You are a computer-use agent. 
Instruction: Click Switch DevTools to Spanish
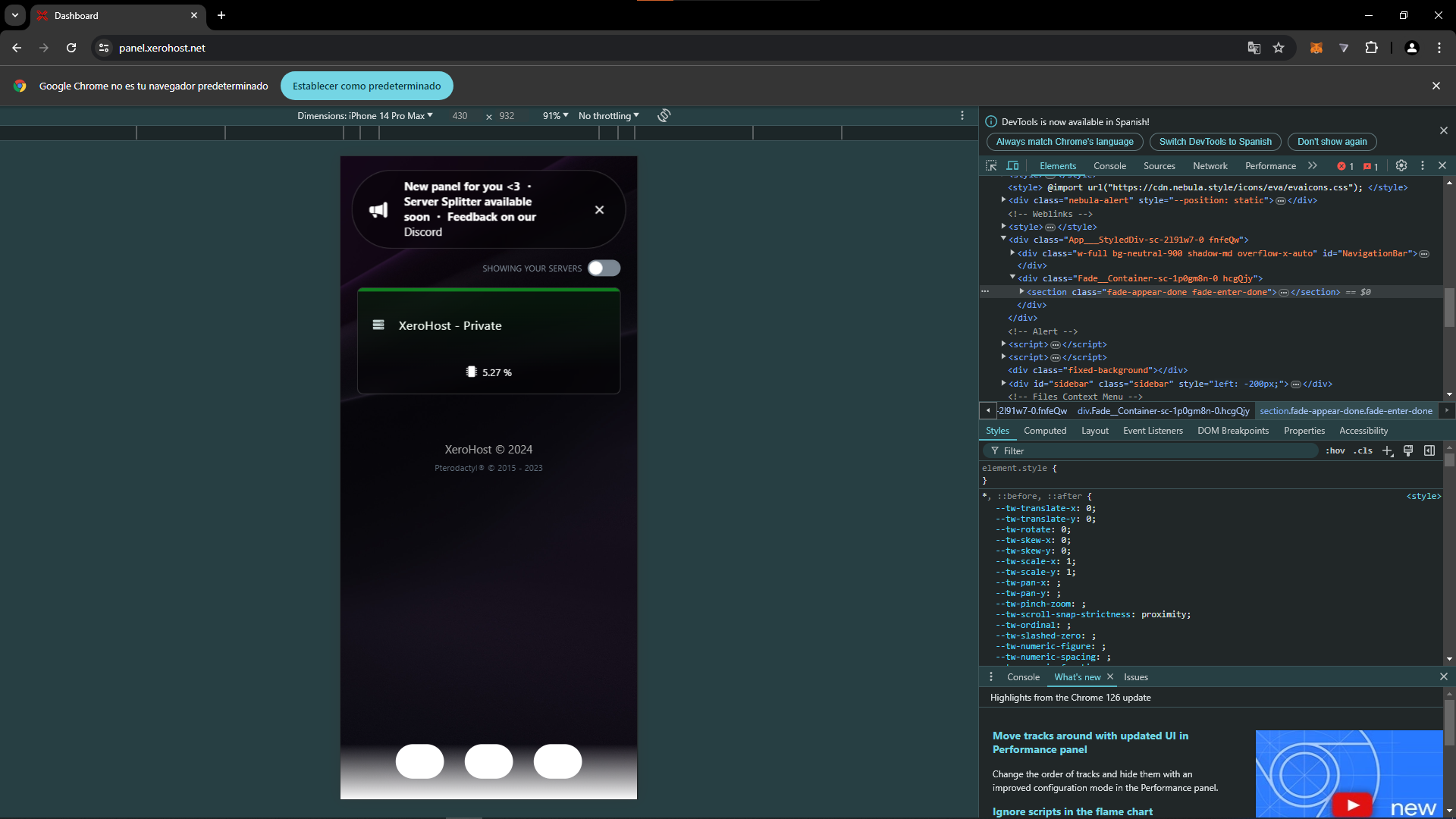[1216, 142]
